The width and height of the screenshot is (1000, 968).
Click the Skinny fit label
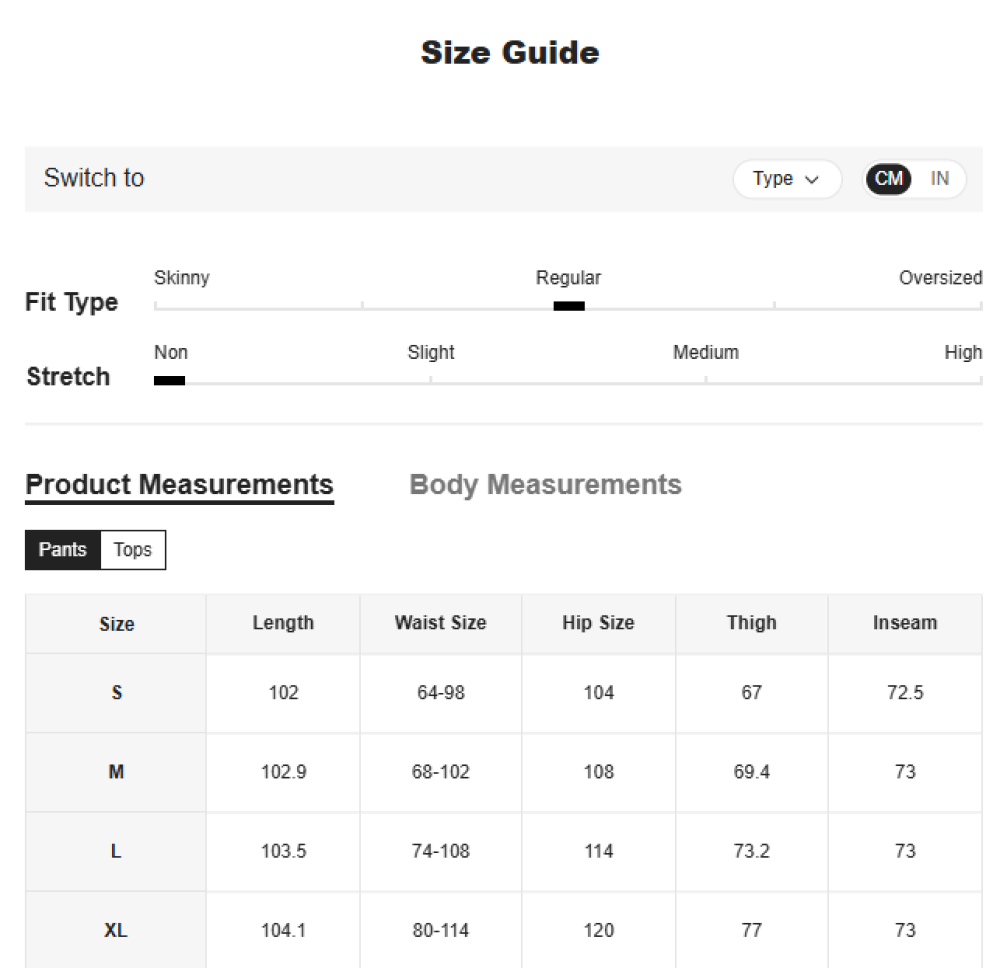coord(182,278)
